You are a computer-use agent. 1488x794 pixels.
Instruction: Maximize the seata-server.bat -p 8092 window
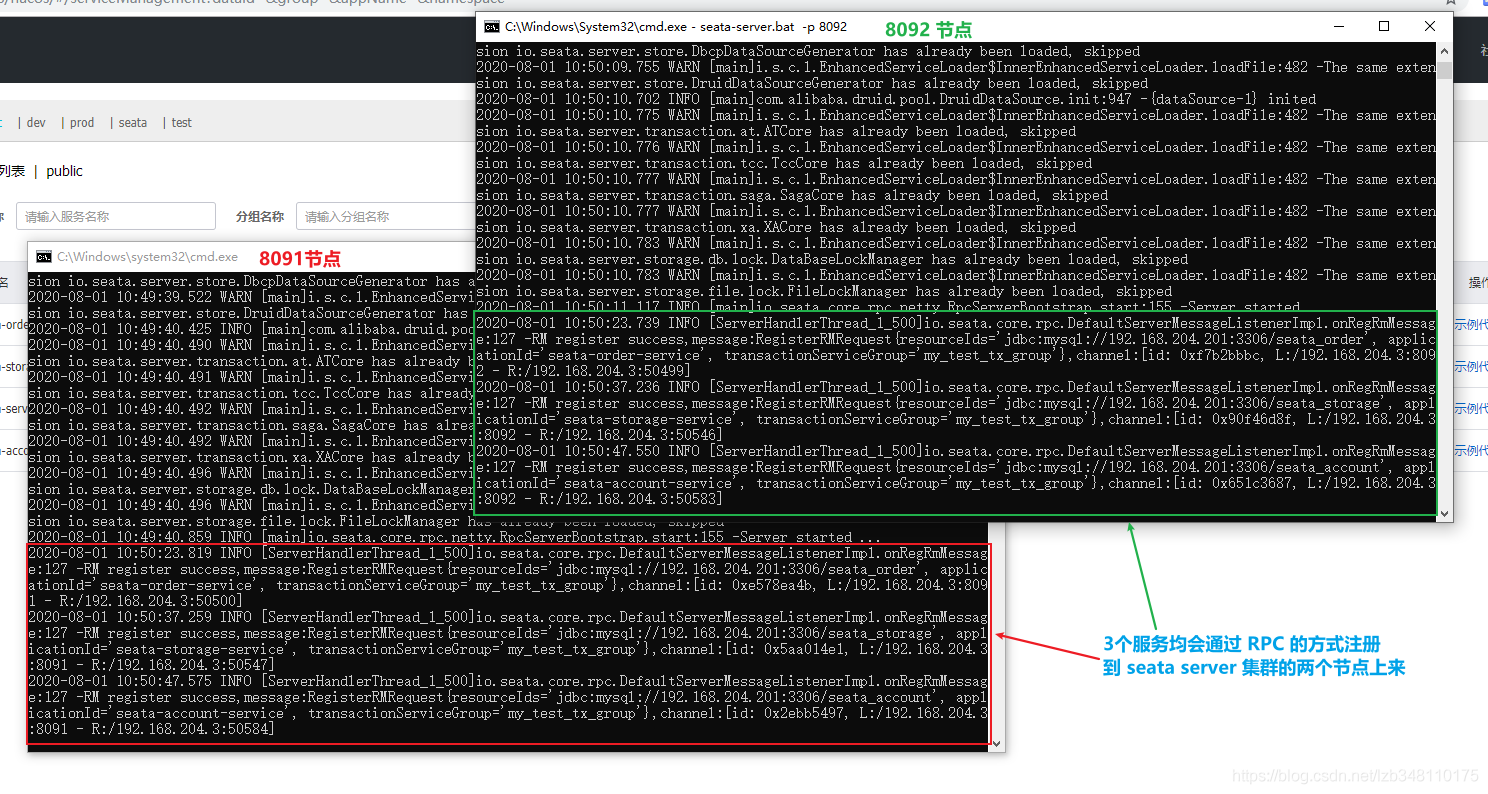(1384, 27)
